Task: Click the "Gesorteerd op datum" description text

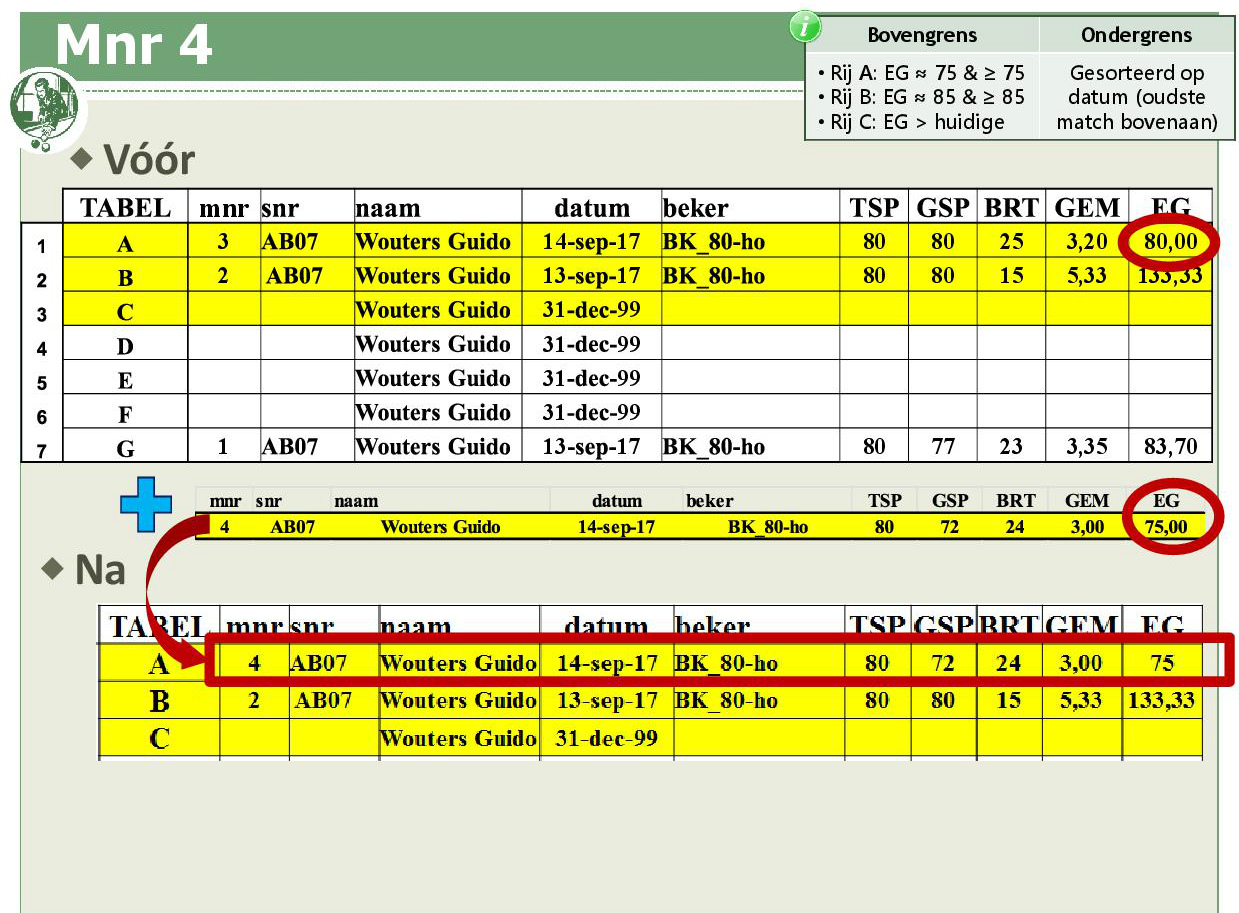Action: (1137, 98)
